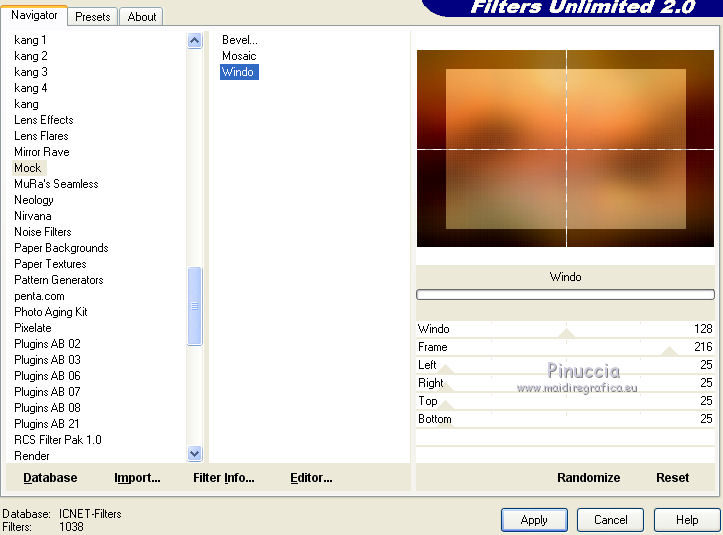Image resolution: width=723 pixels, height=535 pixels.
Task: Select RCS Filter Pak 1.0 category
Action: tap(58, 440)
